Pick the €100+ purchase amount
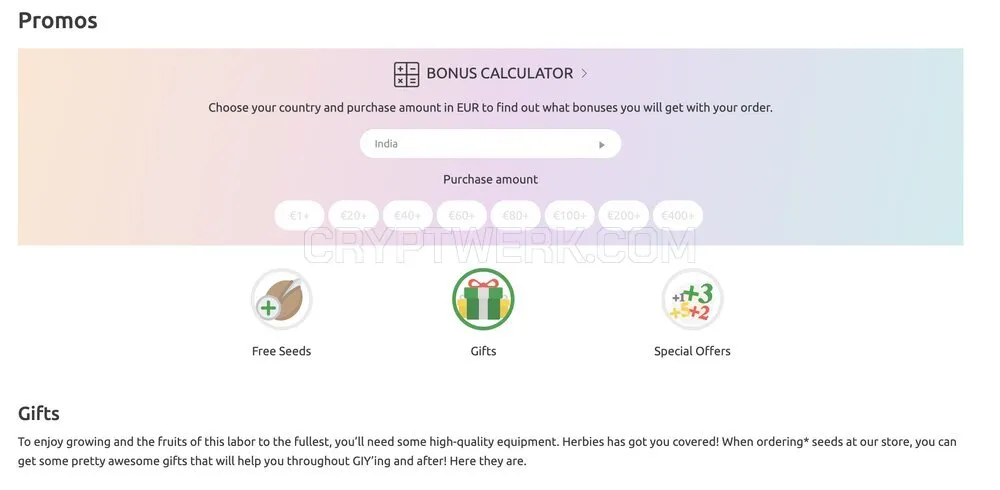1000x490 pixels. coord(570,216)
